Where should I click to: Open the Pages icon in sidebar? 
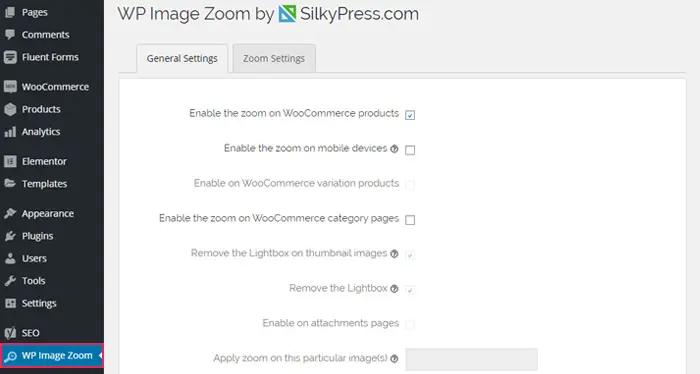(x=10, y=12)
